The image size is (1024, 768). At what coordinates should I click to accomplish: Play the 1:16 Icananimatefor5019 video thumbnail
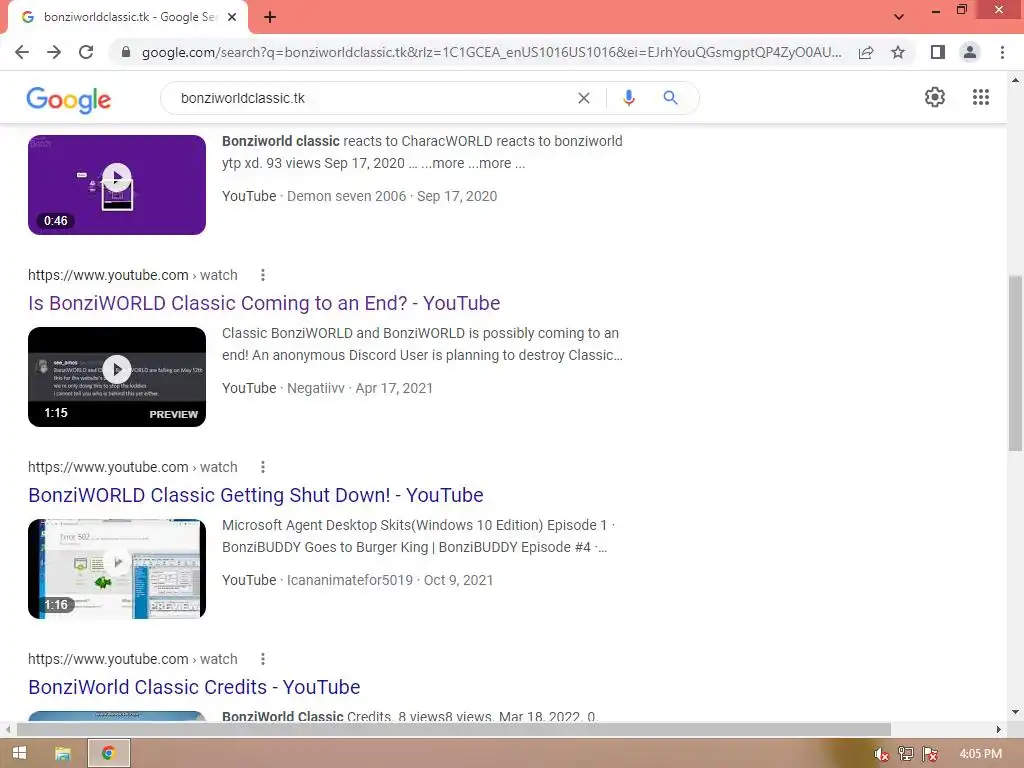tap(117, 569)
